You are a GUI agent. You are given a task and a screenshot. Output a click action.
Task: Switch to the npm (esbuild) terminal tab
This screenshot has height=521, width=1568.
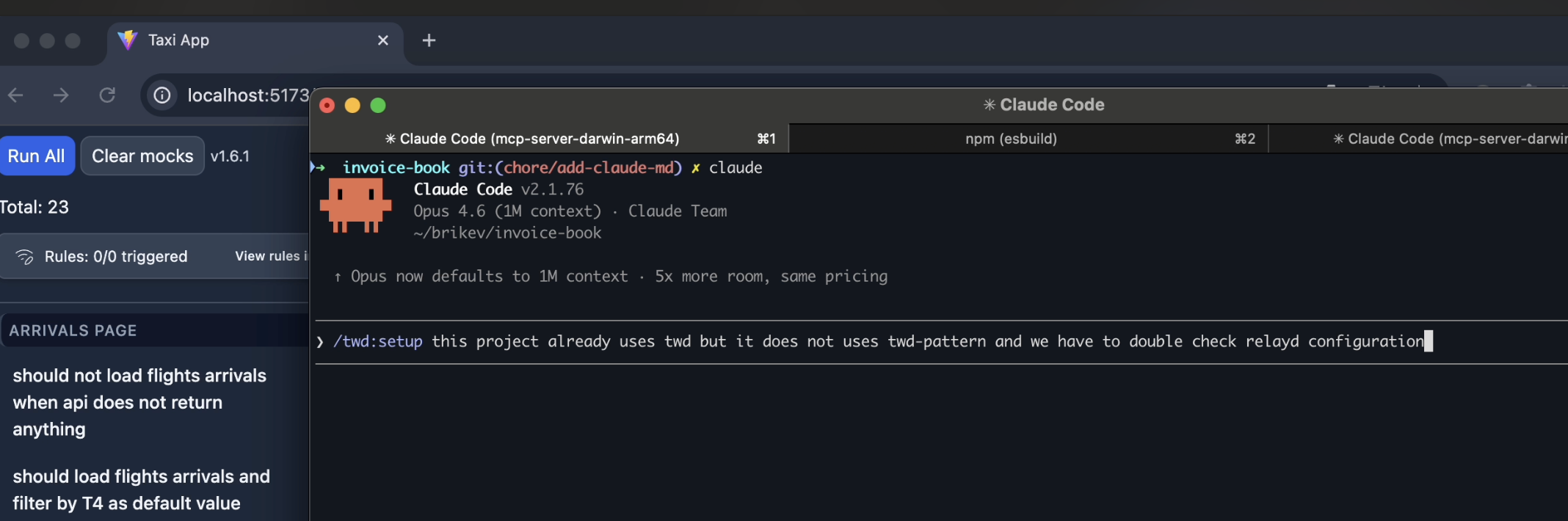[x=1029, y=139]
